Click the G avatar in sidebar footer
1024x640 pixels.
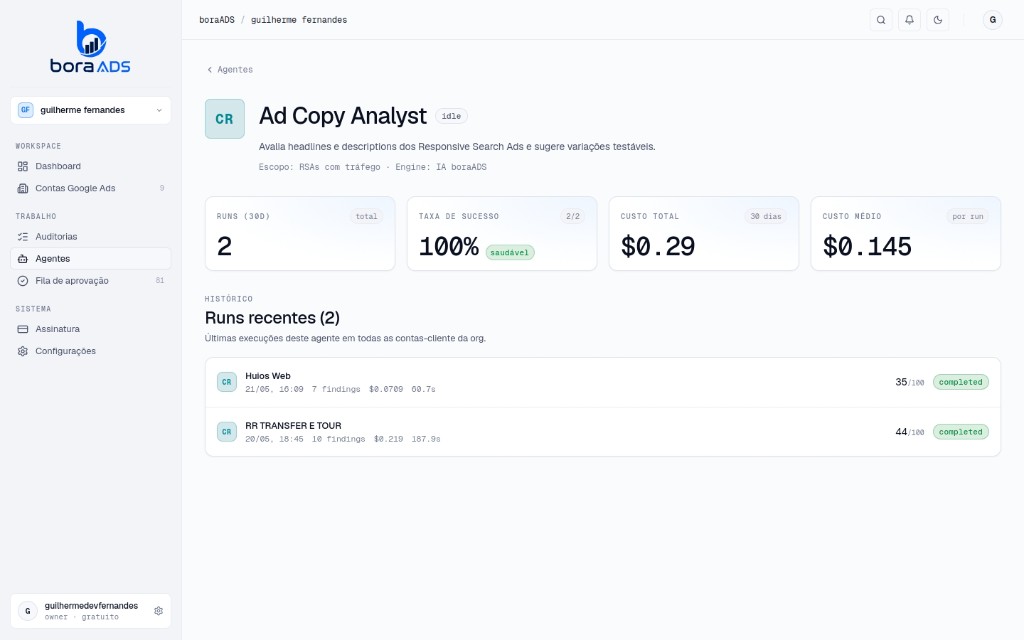coord(27,611)
